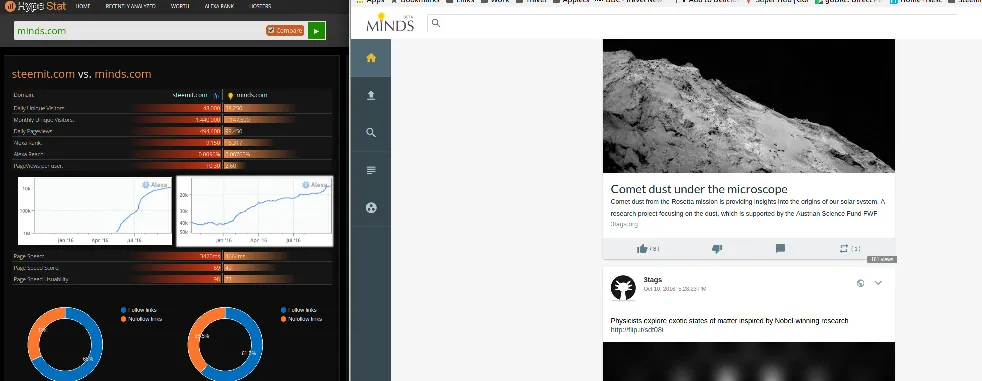Click the Monthly Unique Visitors row label
Image resolution: width=982 pixels, height=381 pixels.
[44, 120]
